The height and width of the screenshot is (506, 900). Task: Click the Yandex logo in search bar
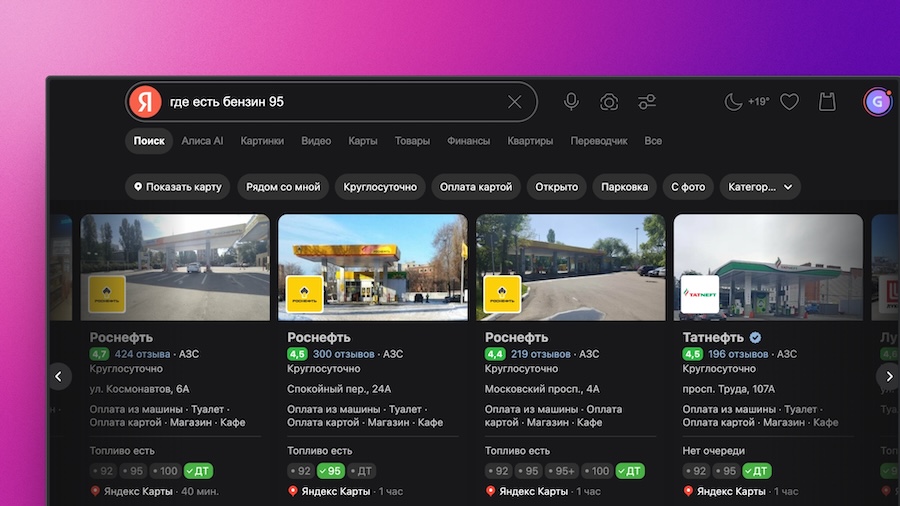145,102
